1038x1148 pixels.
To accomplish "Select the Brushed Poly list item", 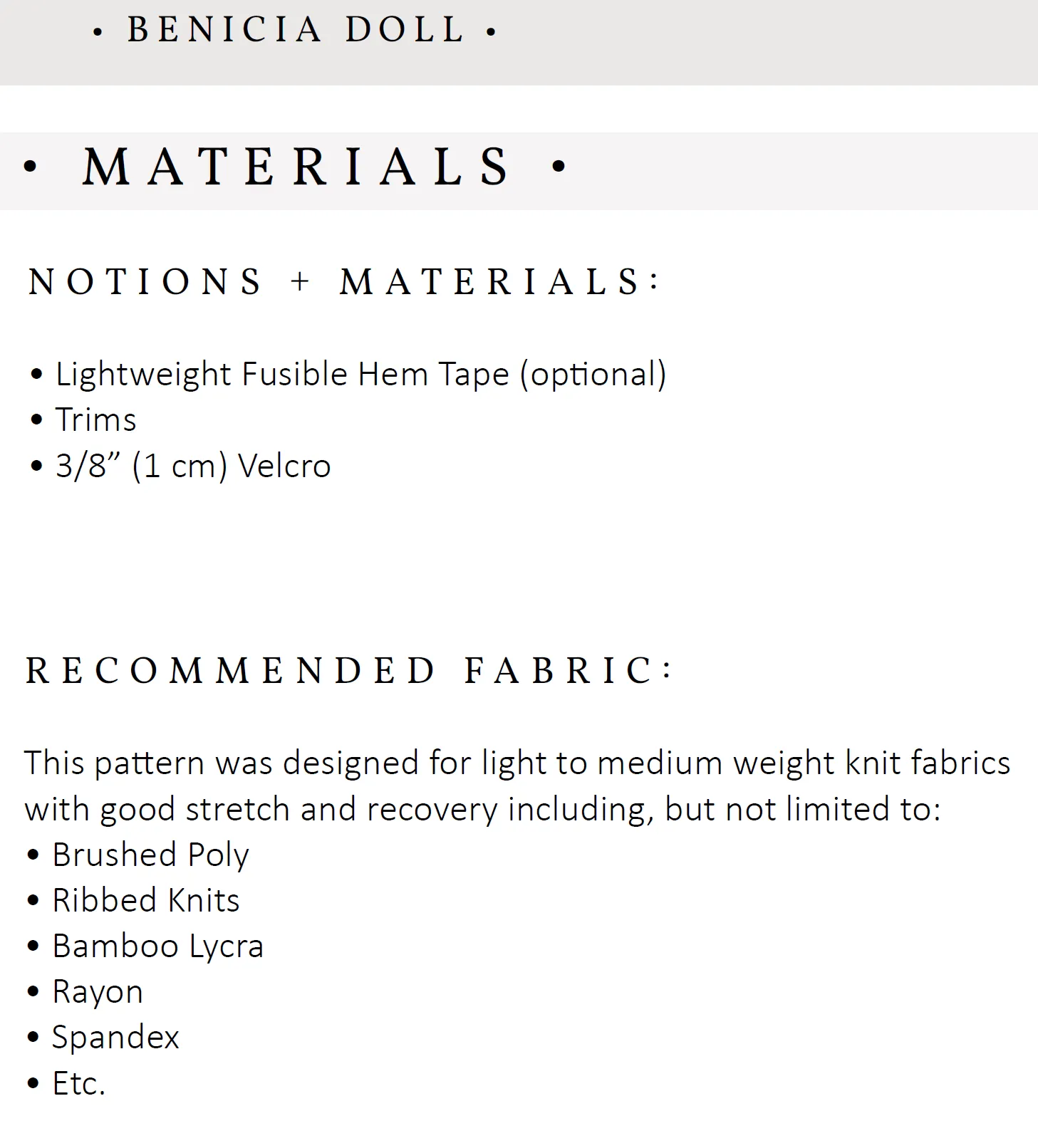I will pos(150,855).
